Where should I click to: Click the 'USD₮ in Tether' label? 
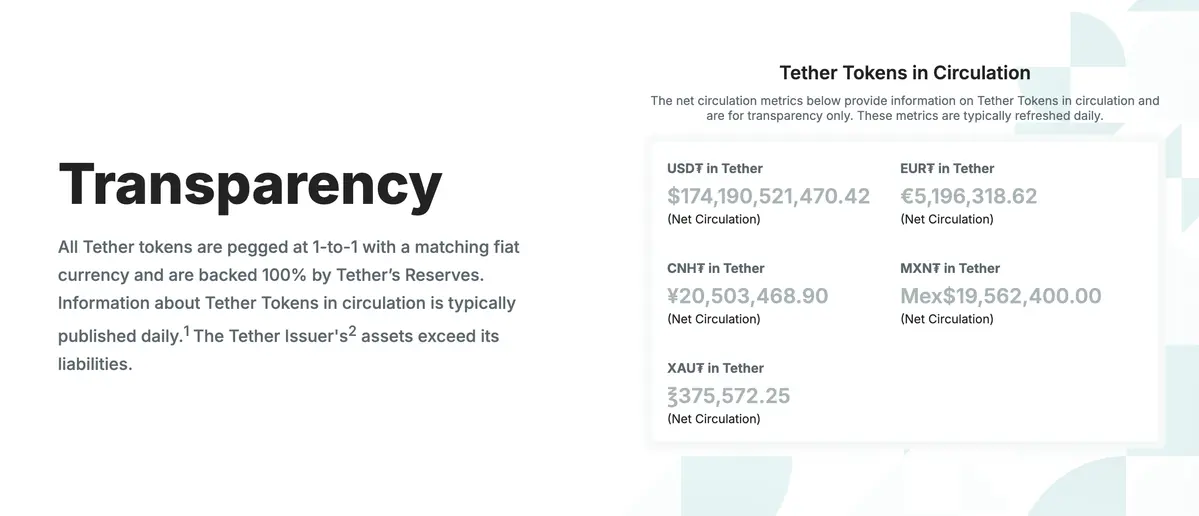coord(715,168)
